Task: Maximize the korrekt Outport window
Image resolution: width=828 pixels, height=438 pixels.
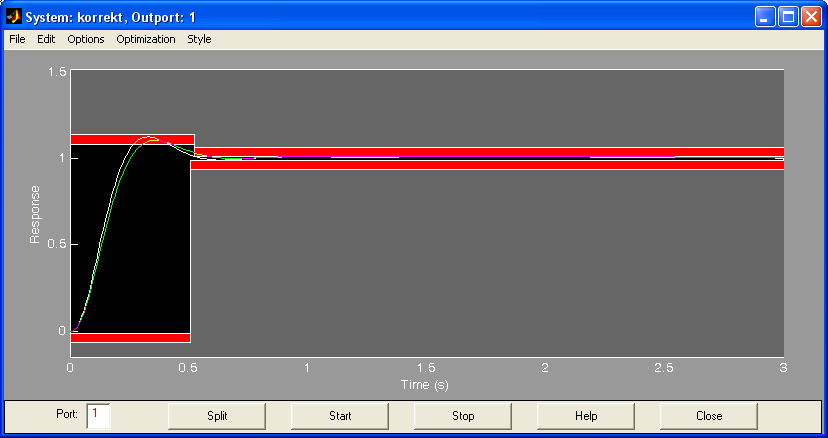Action: (788, 17)
